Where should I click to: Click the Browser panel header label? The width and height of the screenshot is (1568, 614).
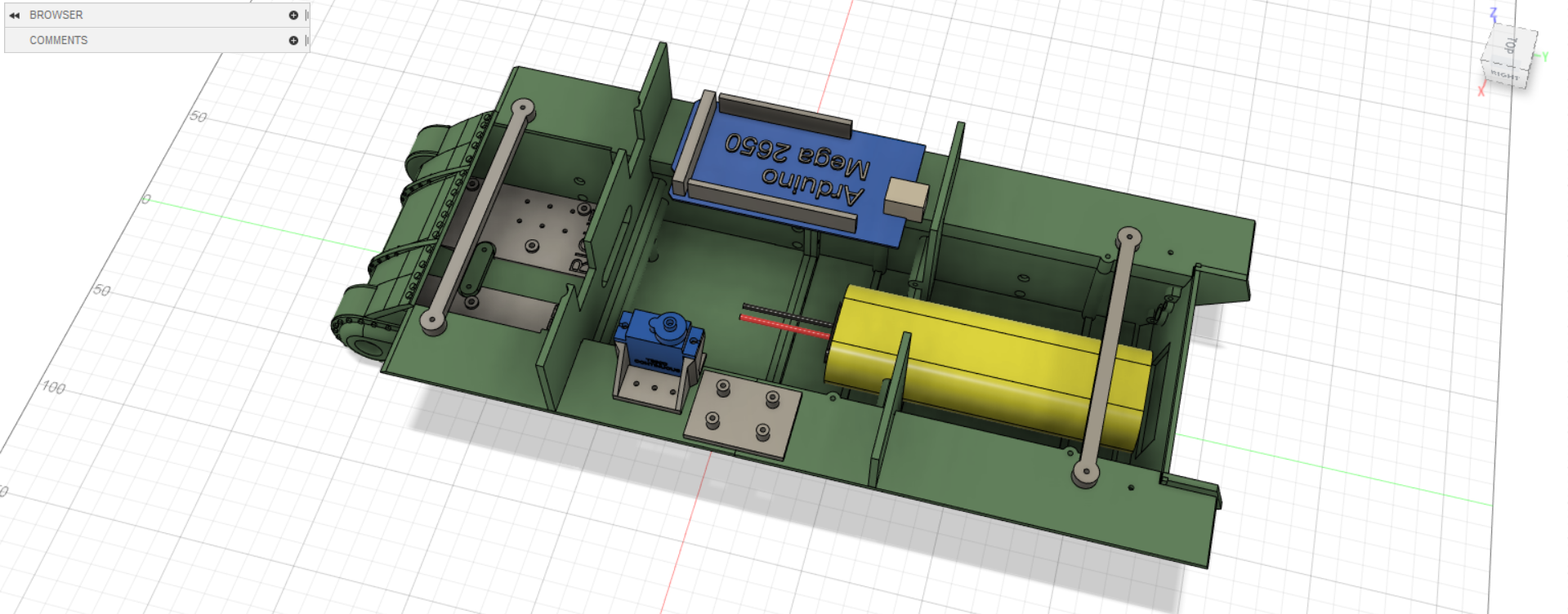pyautogui.click(x=56, y=16)
